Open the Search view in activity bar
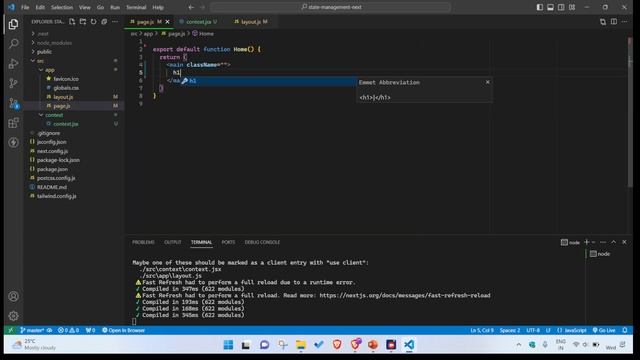The height and width of the screenshot is (360, 640). click(x=13, y=44)
